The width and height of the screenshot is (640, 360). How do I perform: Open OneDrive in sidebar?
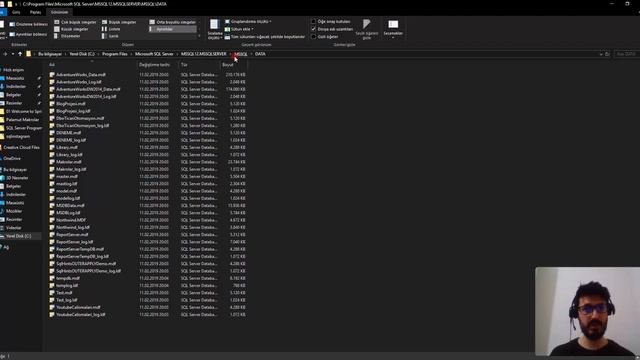click(11, 158)
